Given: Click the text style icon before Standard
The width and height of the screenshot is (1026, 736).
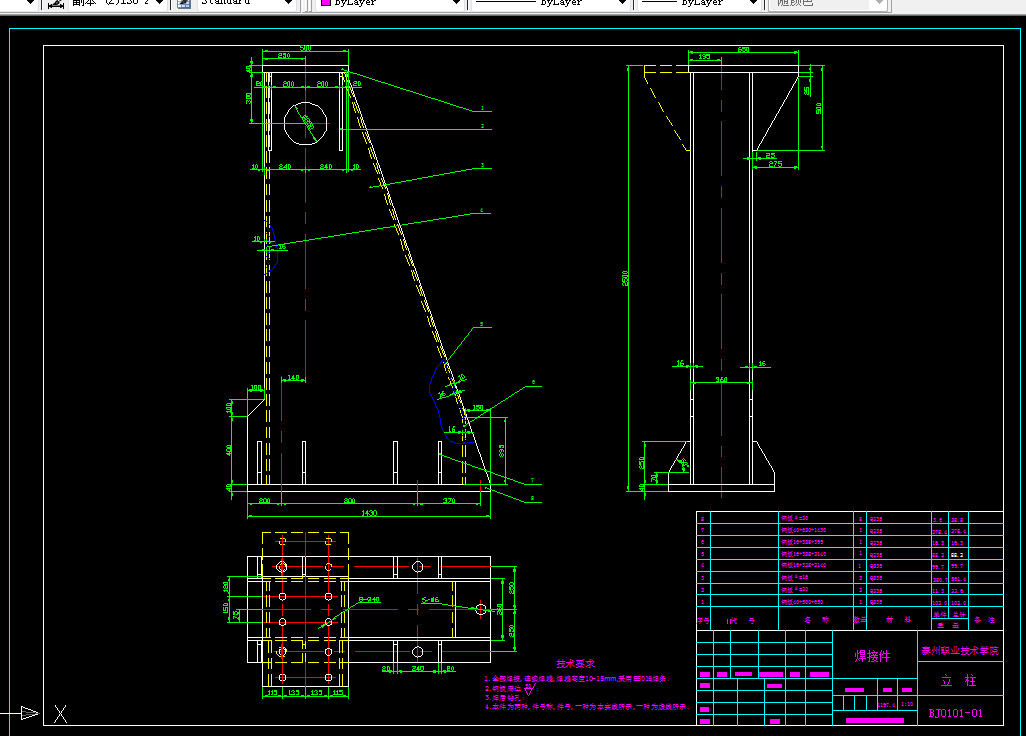Looking at the screenshot, I should click(185, 3).
